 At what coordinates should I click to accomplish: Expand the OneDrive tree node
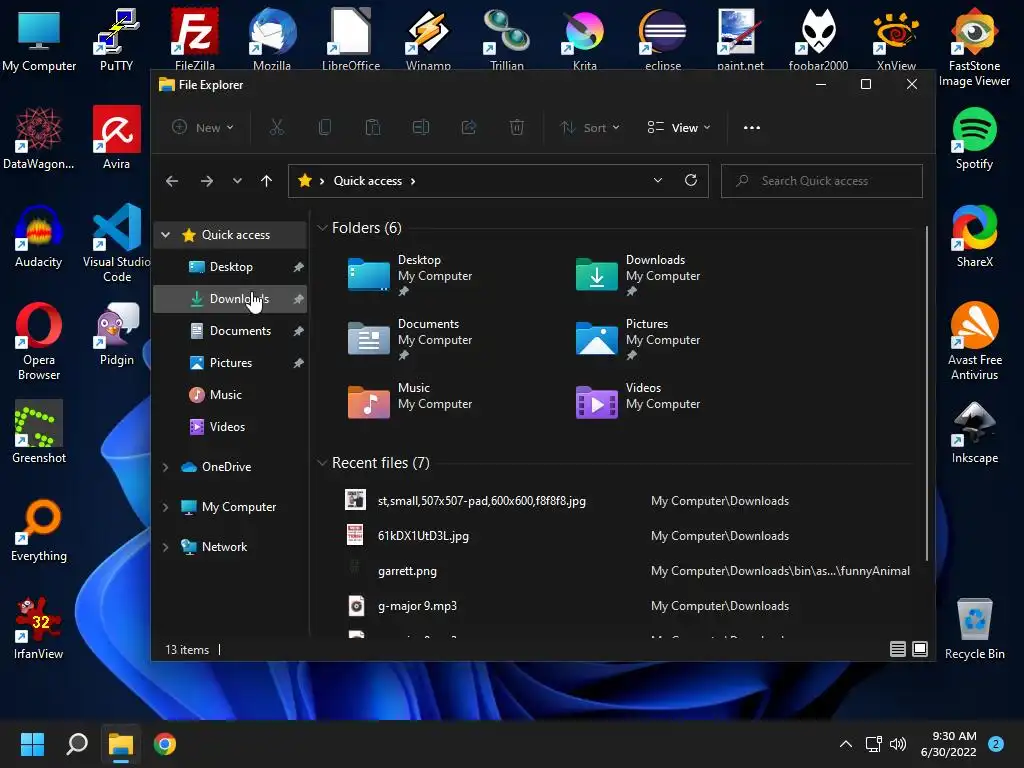[x=166, y=467]
